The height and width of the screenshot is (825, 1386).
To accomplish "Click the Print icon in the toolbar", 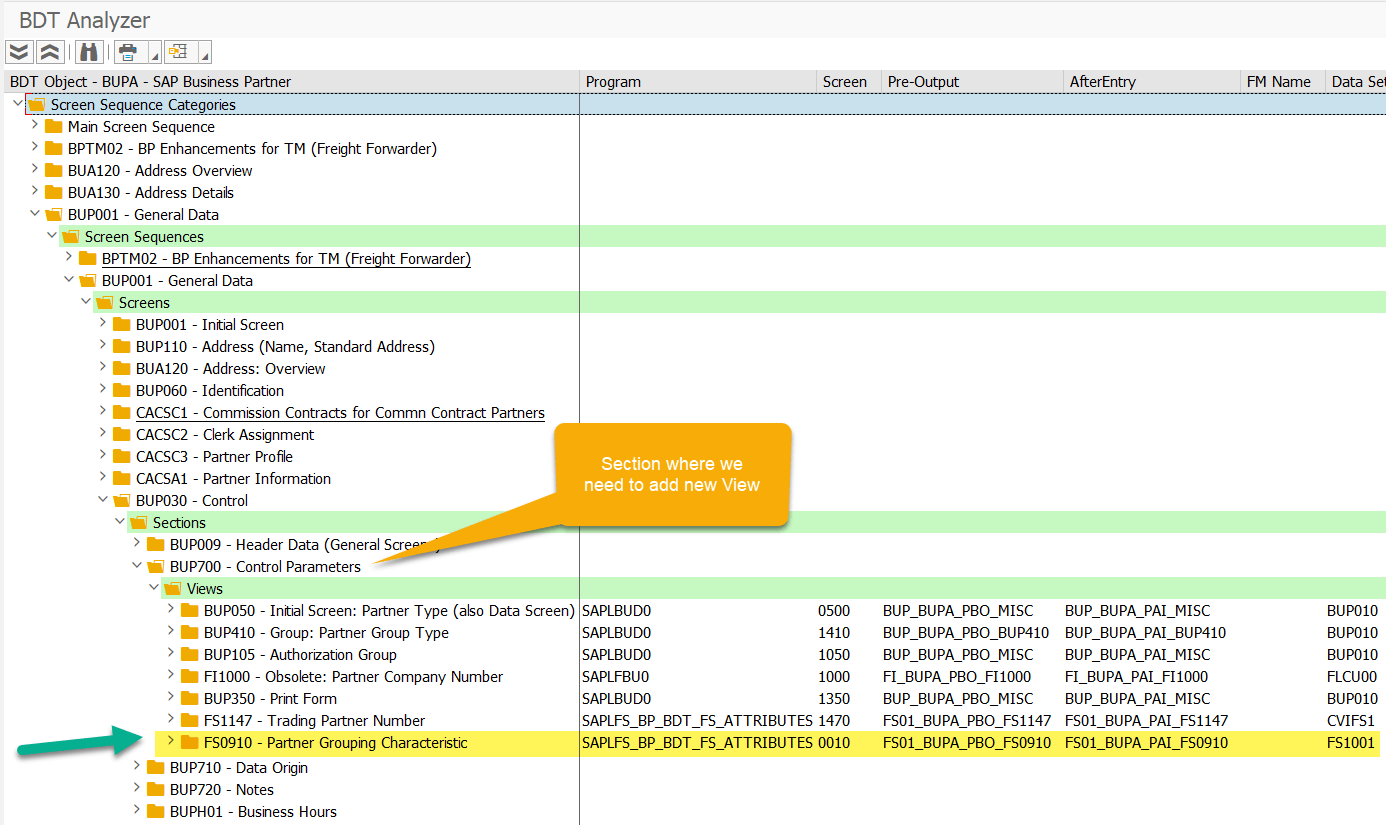I will tap(125, 51).
